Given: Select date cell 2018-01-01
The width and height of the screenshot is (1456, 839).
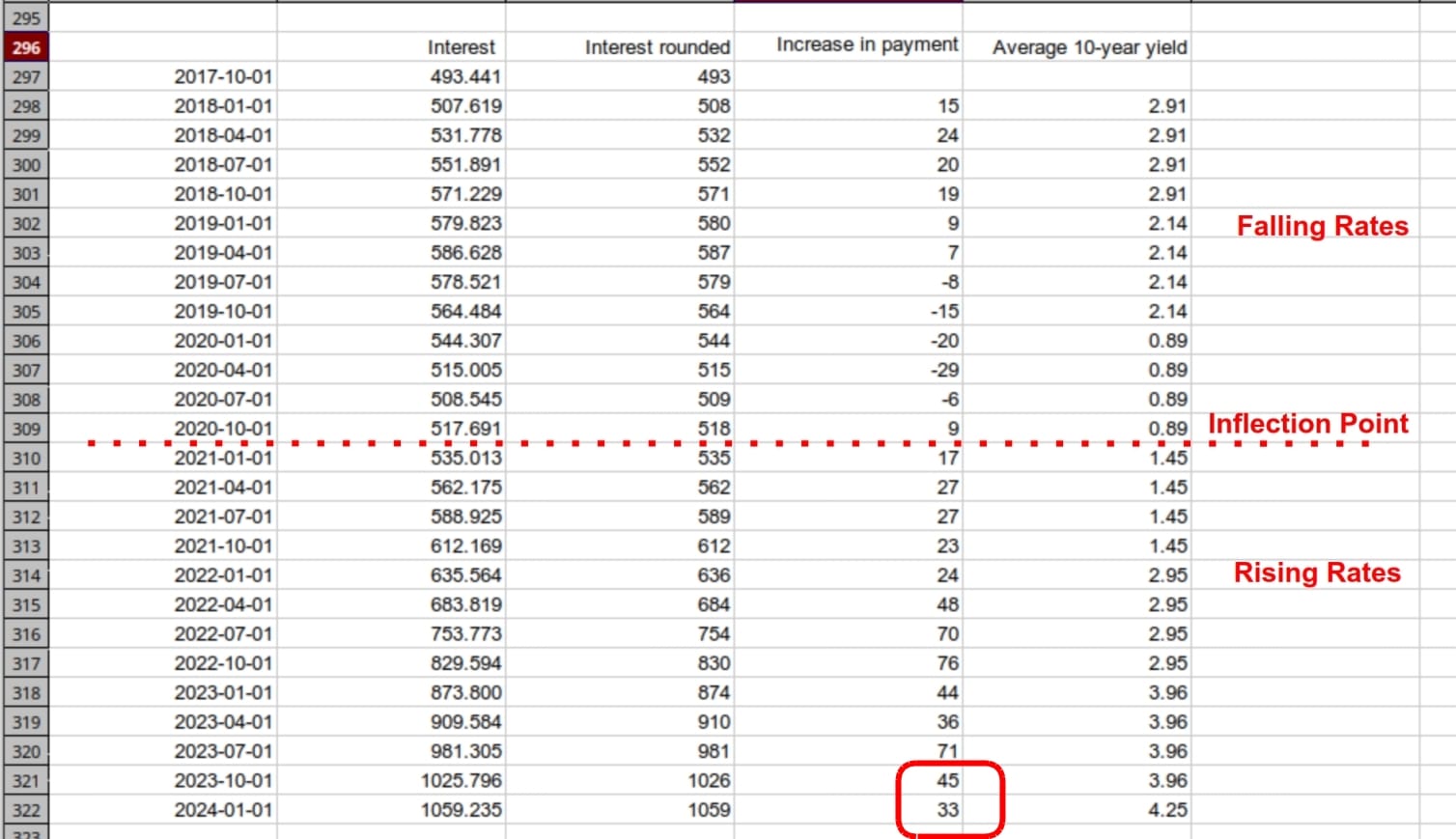Looking at the screenshot, I should click(163, 106).
